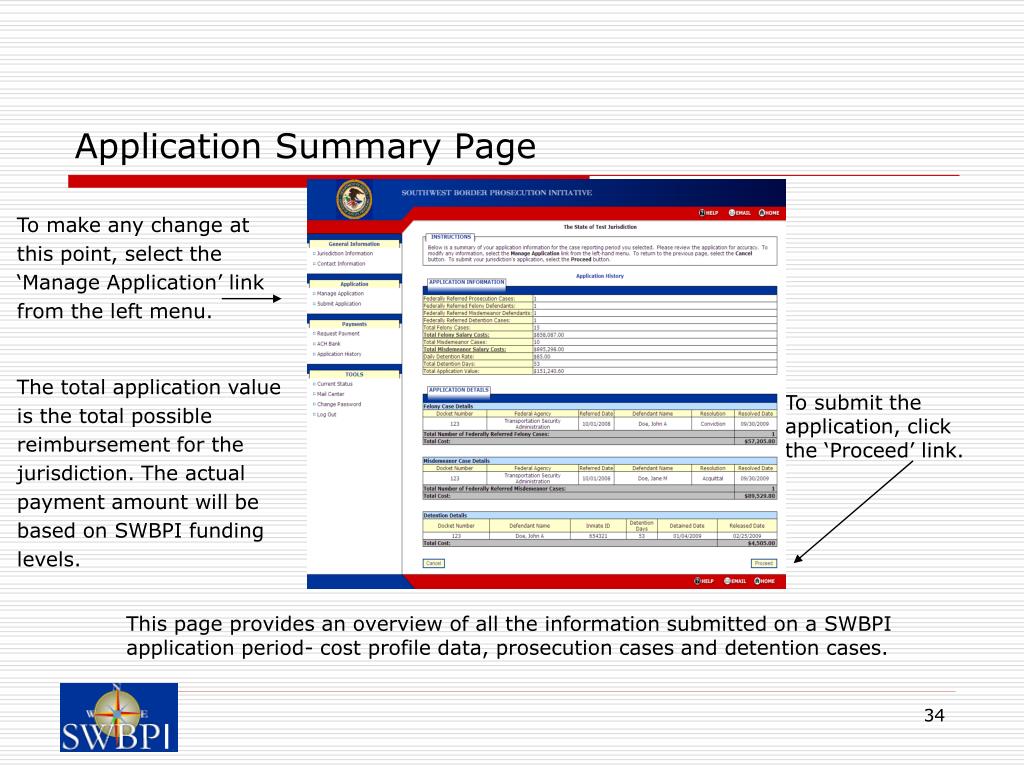Click the Detention Days column header
The height and width of the screenshot is (768, 1024).
point(641,526)
